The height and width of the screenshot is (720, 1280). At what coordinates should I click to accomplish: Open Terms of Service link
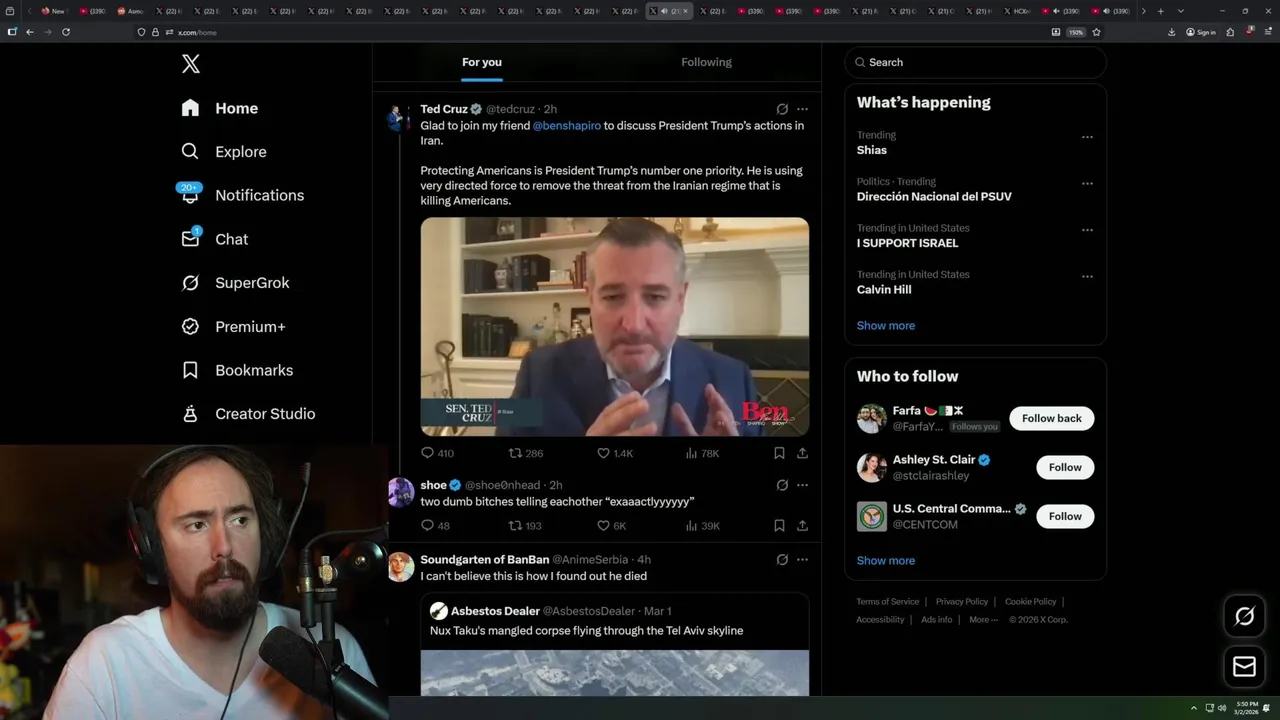[887, 602]
